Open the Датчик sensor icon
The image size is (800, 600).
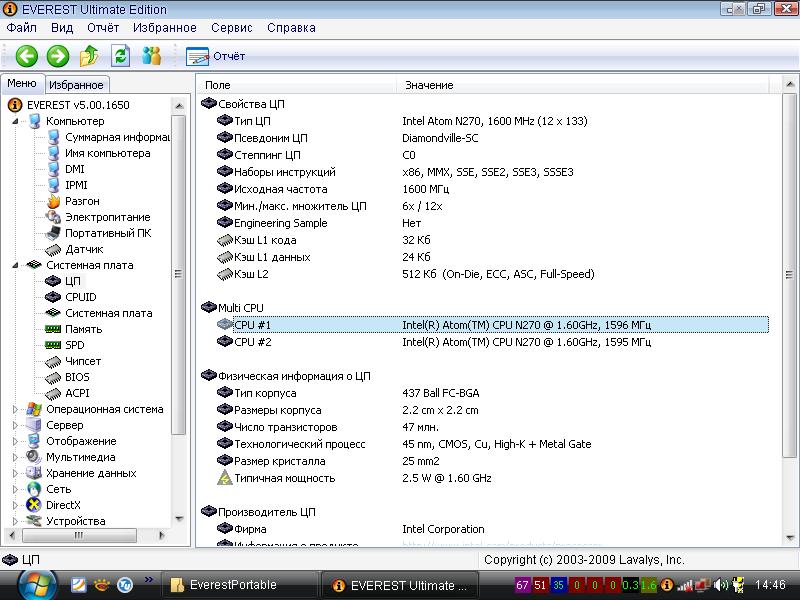tap(53, 249)
